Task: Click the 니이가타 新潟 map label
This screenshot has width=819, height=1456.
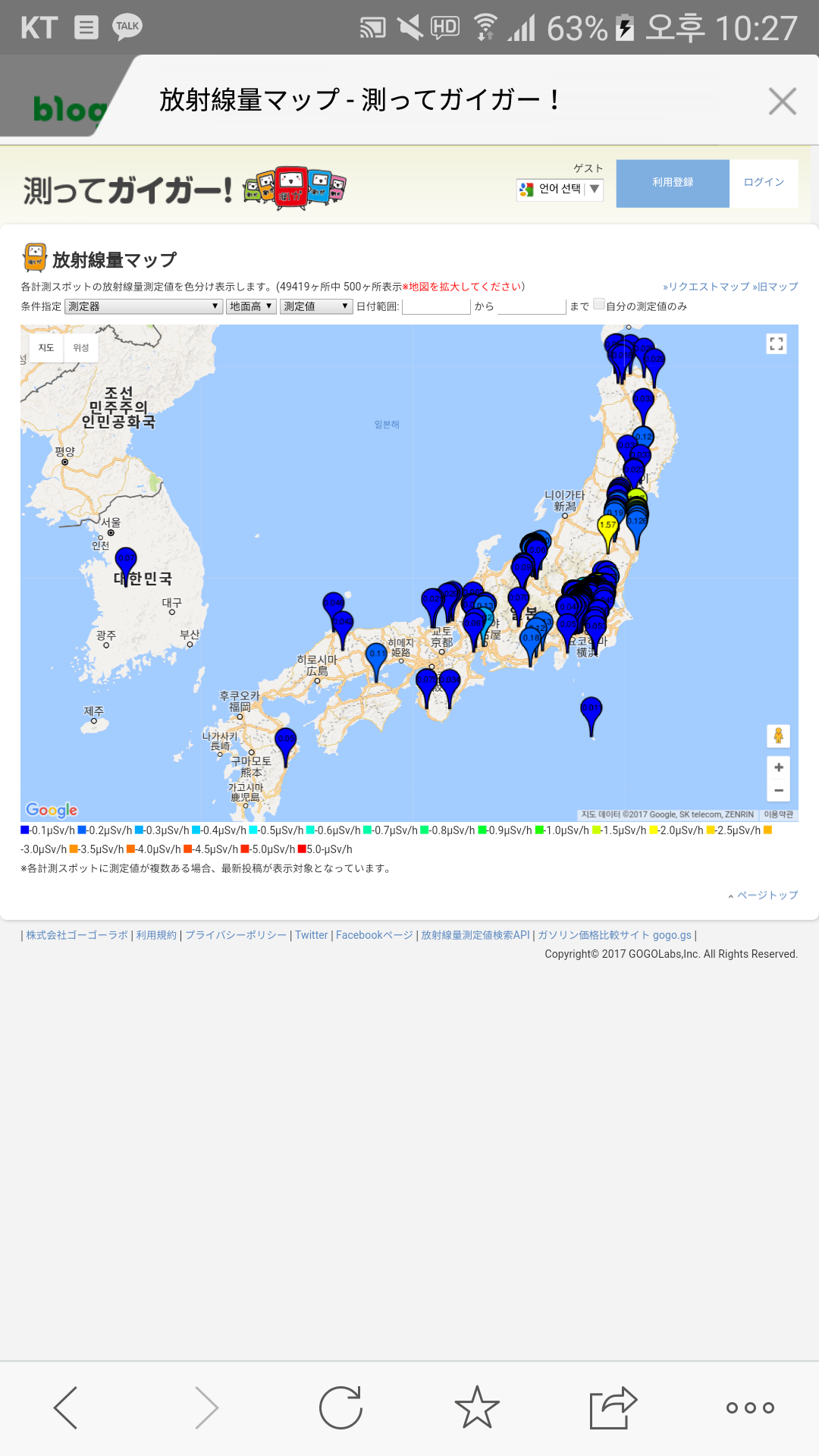Action: (x=565, y=500)
